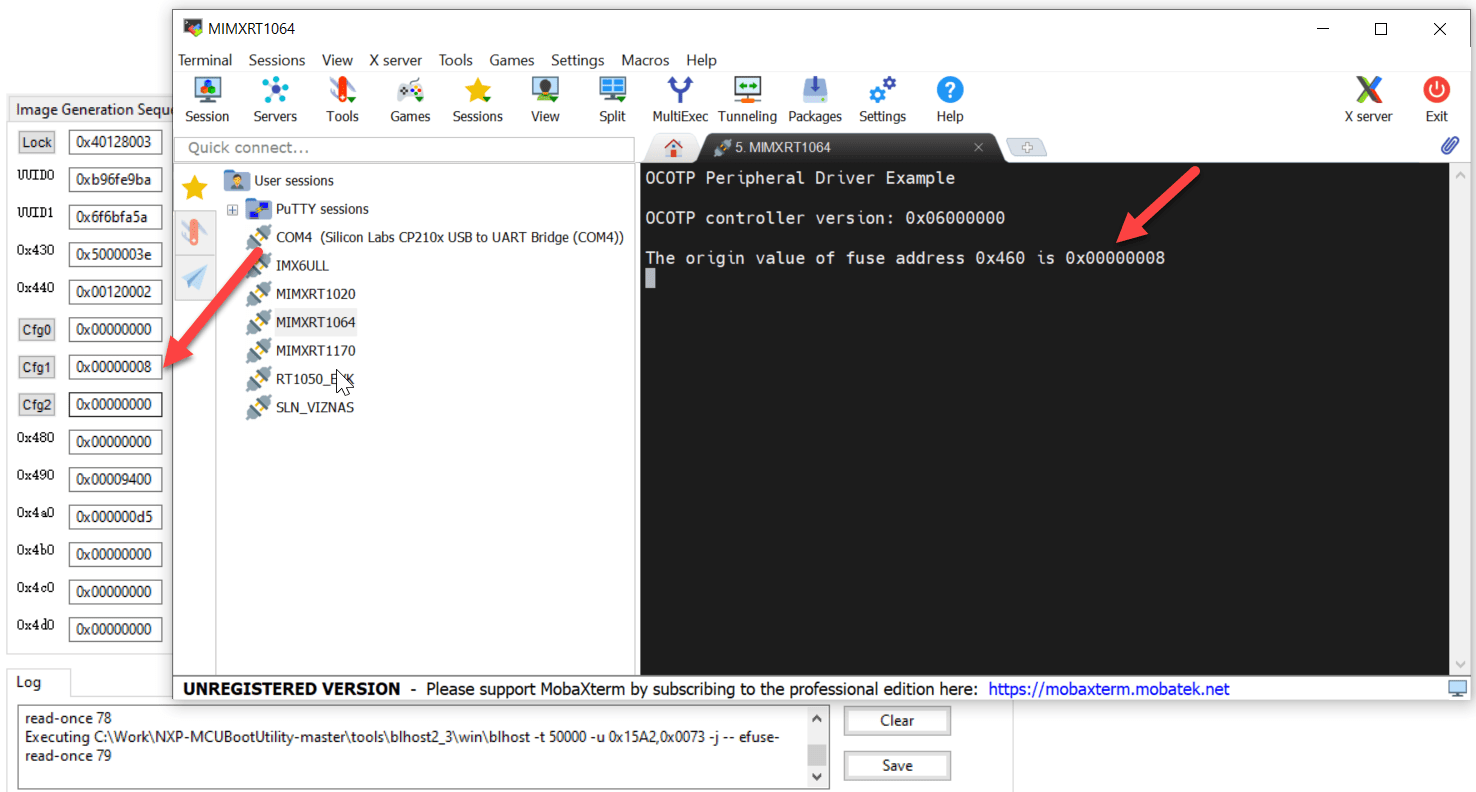The width and height of the screenshot is (1476, 792).
Task: Open the Settings menu
Action: click(578, 60)
